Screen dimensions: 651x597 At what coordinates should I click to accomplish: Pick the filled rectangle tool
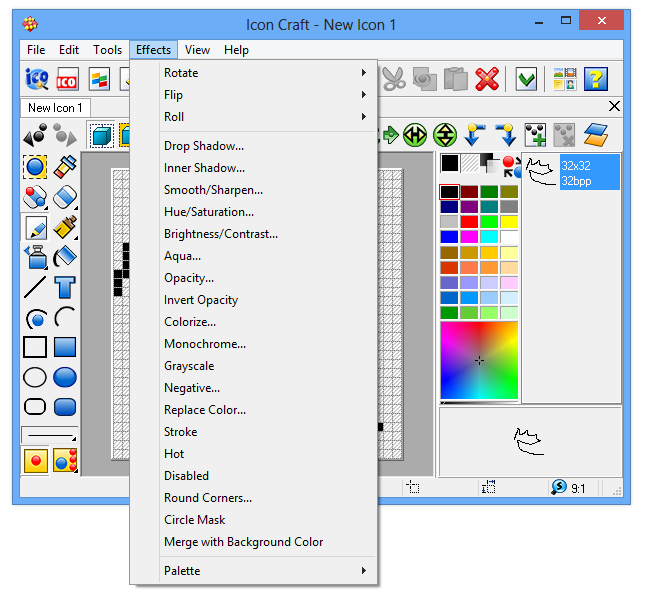(x=65, y=347)
